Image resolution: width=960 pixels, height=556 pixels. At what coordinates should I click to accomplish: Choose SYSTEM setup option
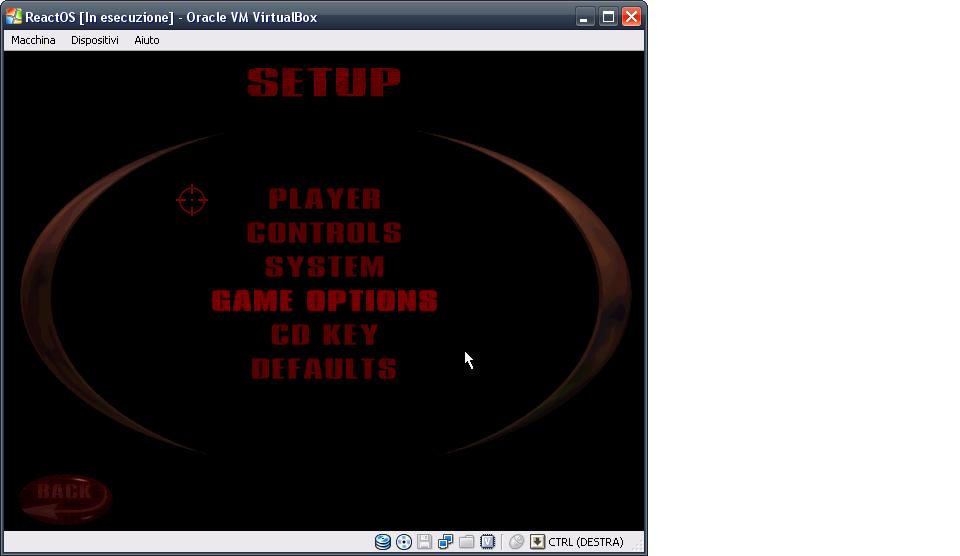(324, 267)
